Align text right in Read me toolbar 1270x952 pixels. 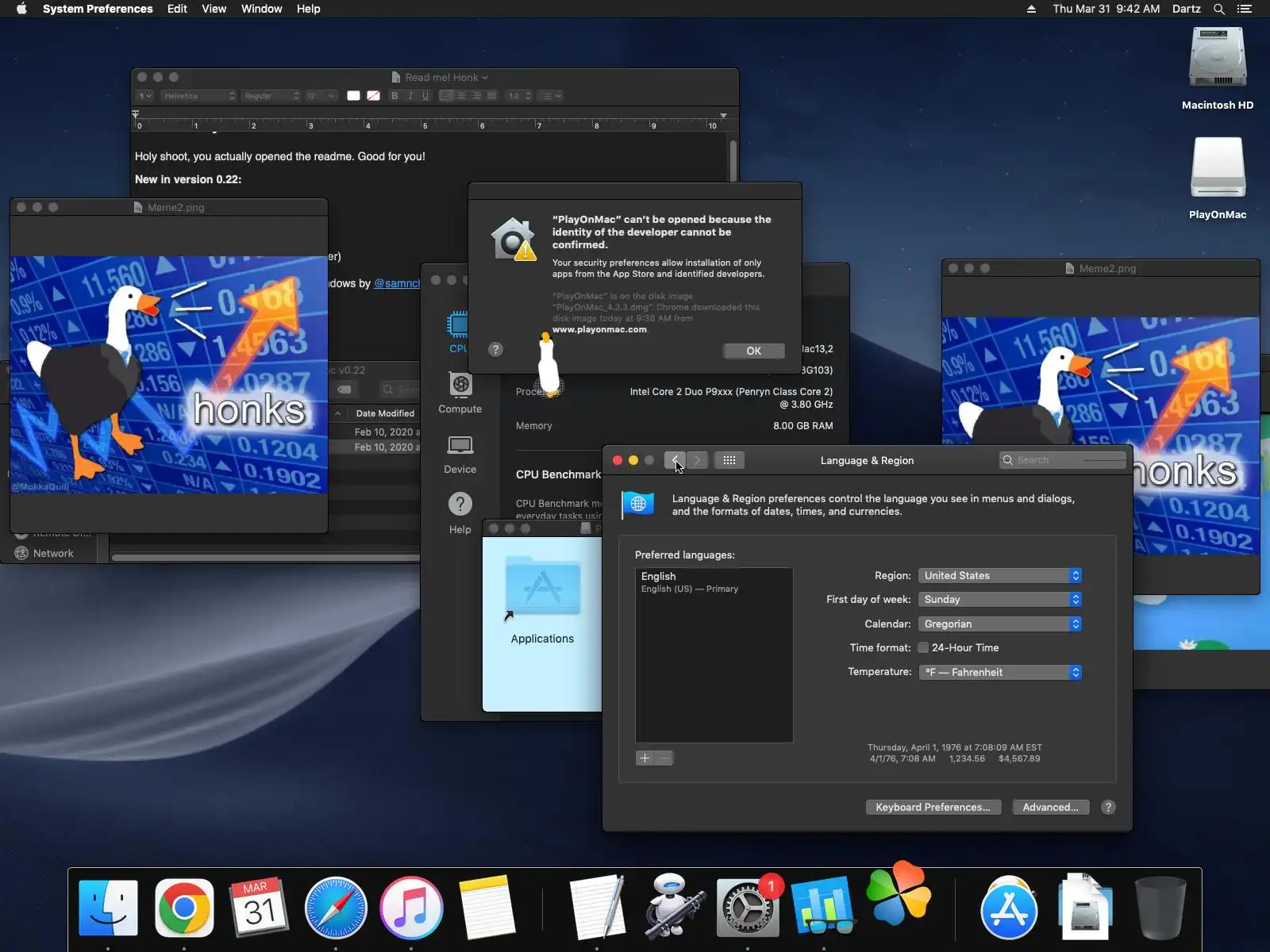pos(476,96)
